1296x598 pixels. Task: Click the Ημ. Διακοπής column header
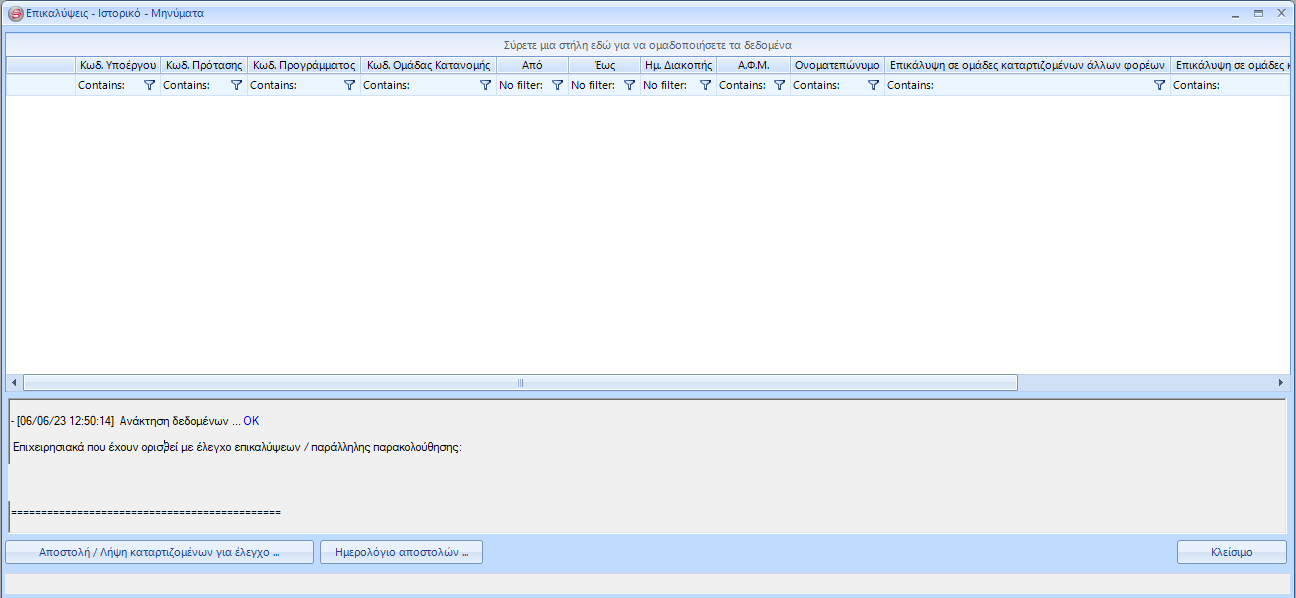click(678, 65)
